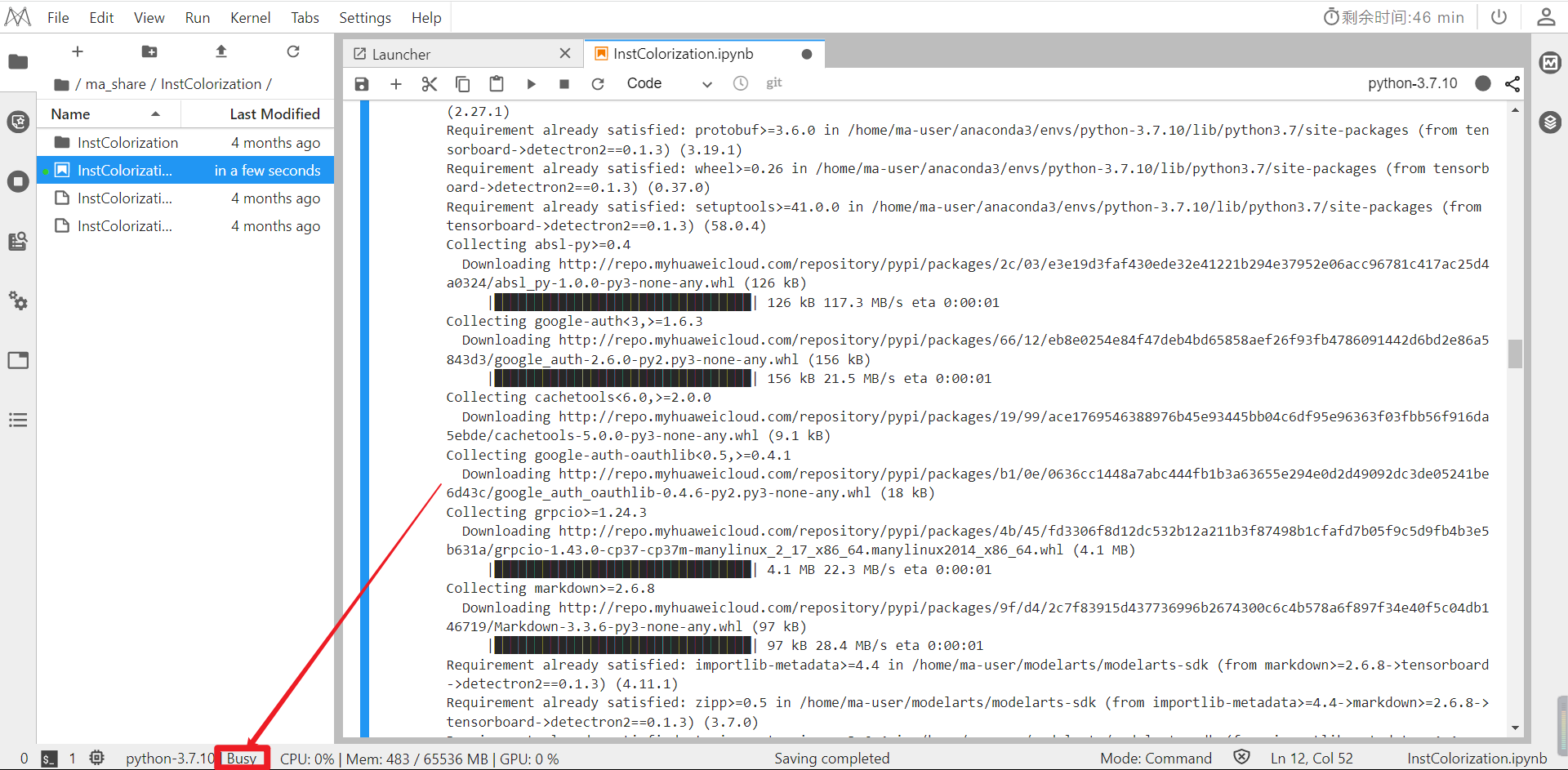This screenshot has width=1568, height=770.
Task: Open the File Browser sidebar panel
Action: coord(18,62)
